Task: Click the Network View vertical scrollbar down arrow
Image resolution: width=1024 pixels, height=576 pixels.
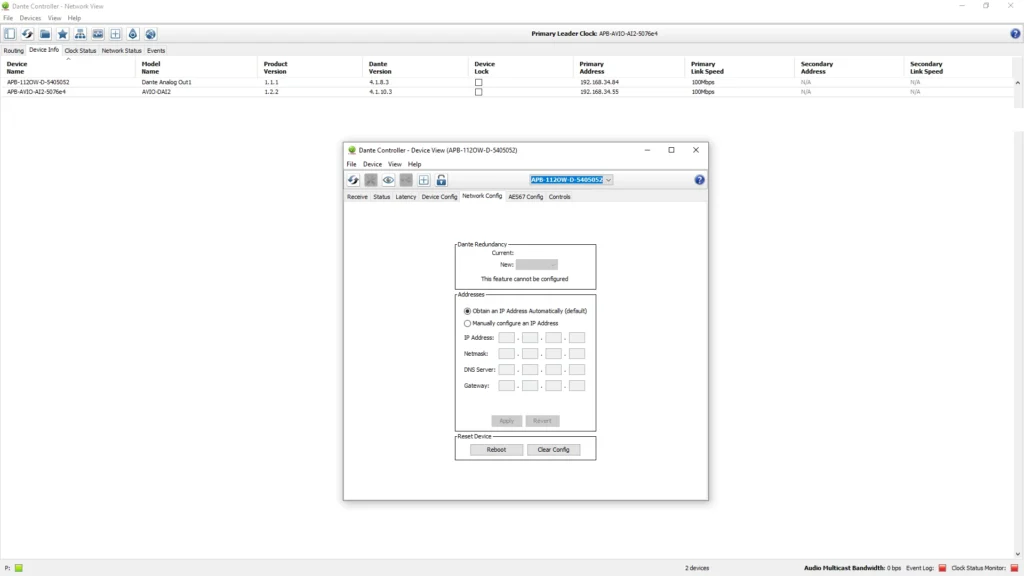Action: tap(1017, 554)
